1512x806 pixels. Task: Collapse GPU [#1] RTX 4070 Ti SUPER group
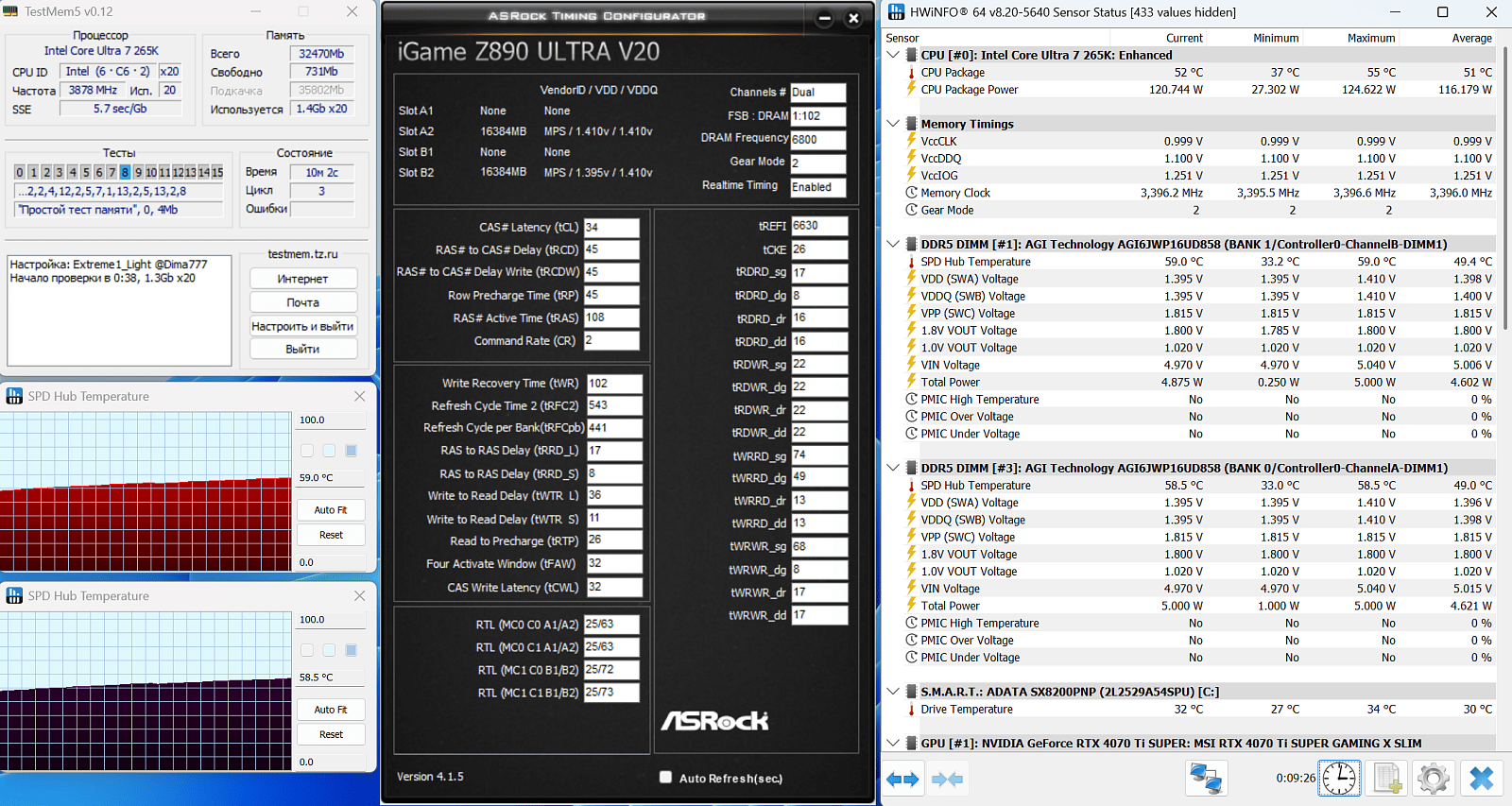click(x=893, y=744)
